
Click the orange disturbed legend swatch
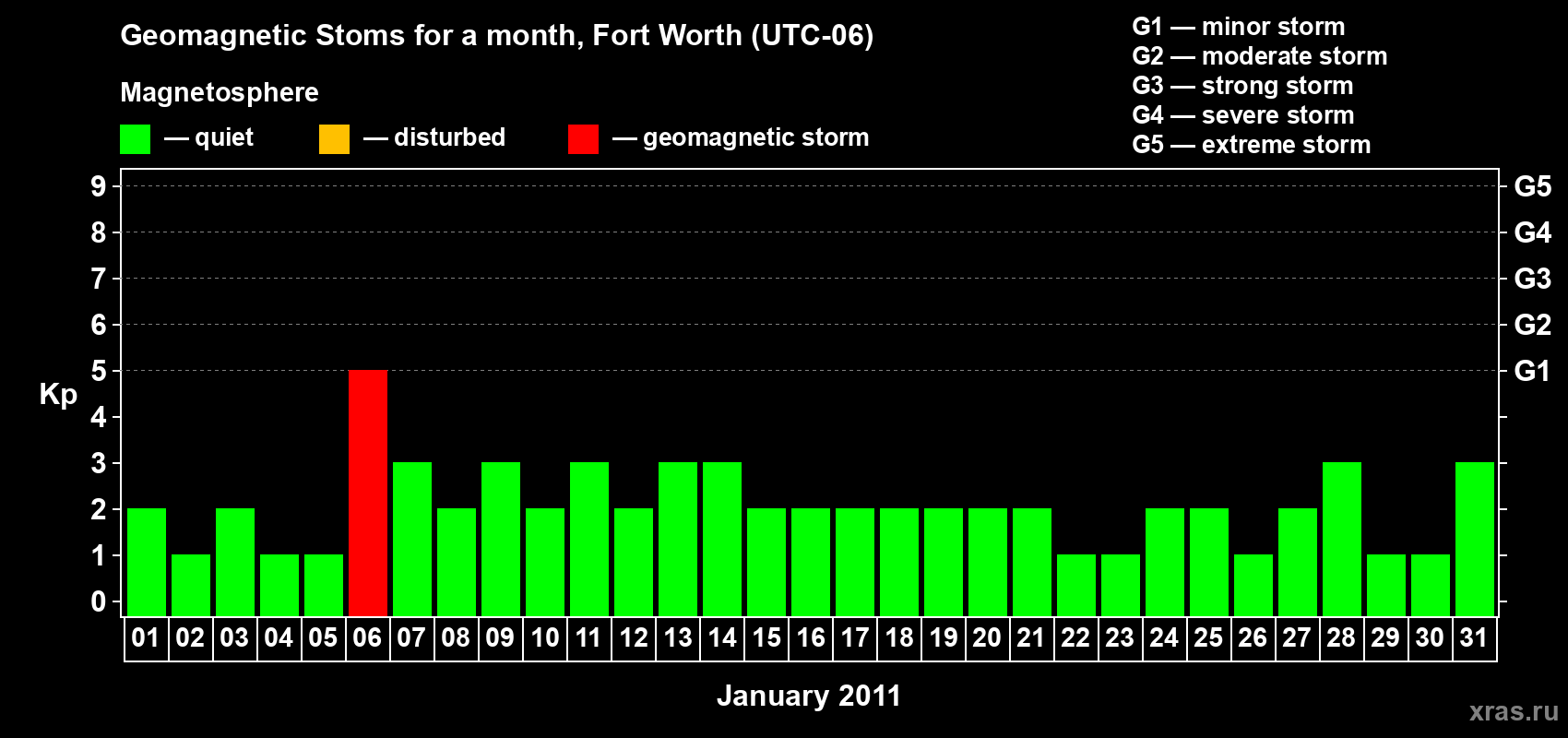tap(334, 139)
